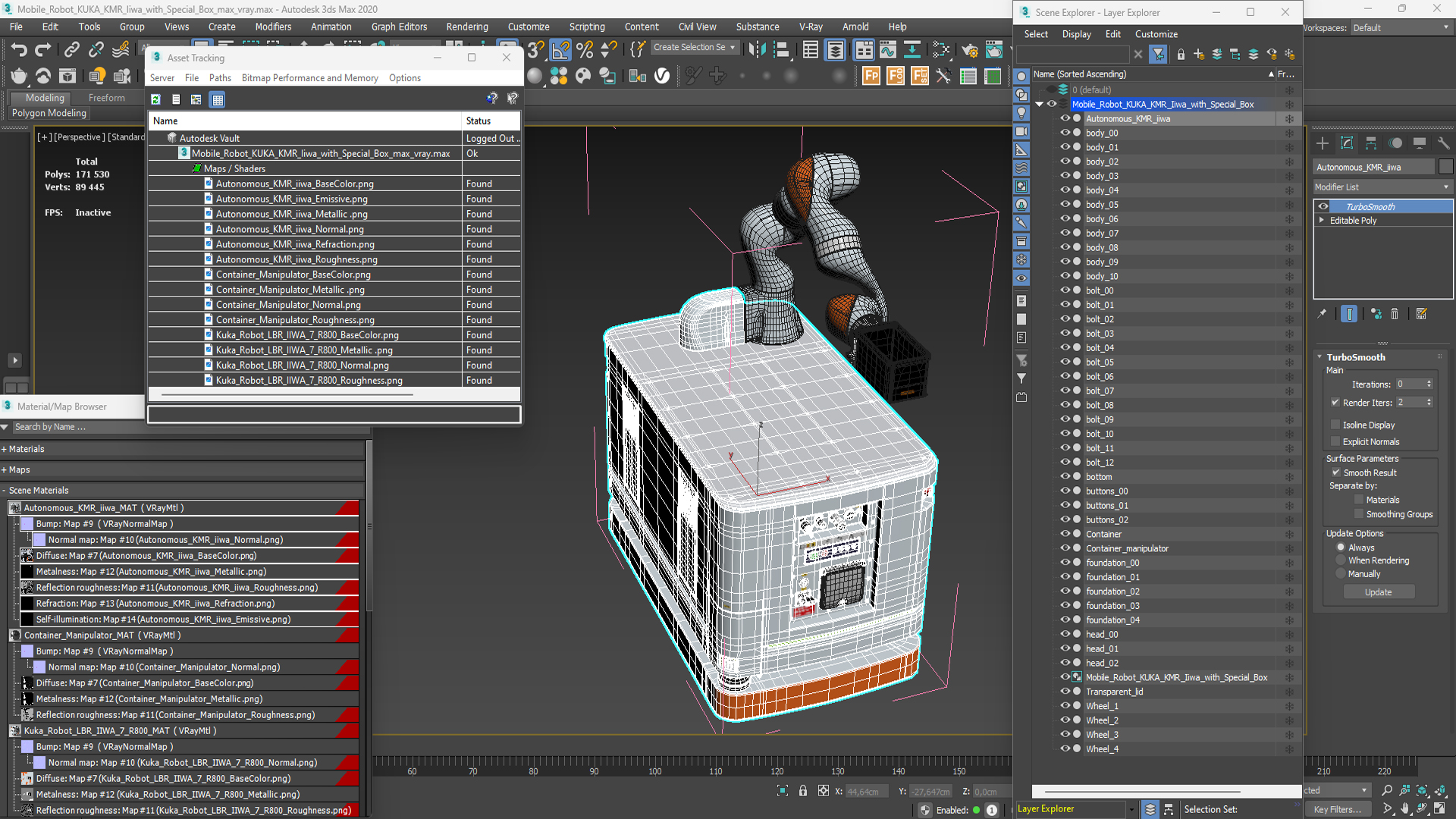
Task: Uncheck the Render Iters checkbox
Action: (1335, 403)
